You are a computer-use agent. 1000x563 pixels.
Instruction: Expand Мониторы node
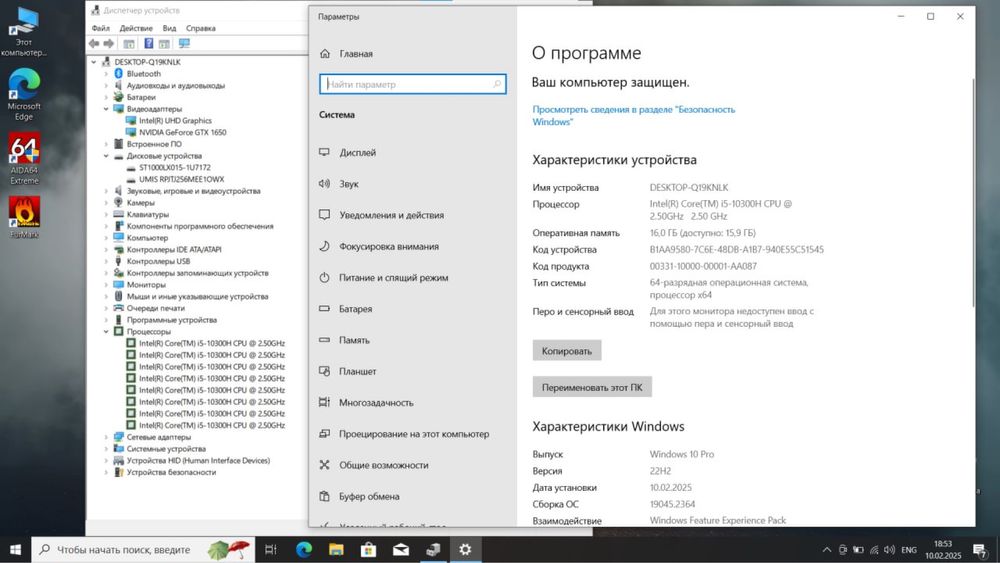point(107,285)
